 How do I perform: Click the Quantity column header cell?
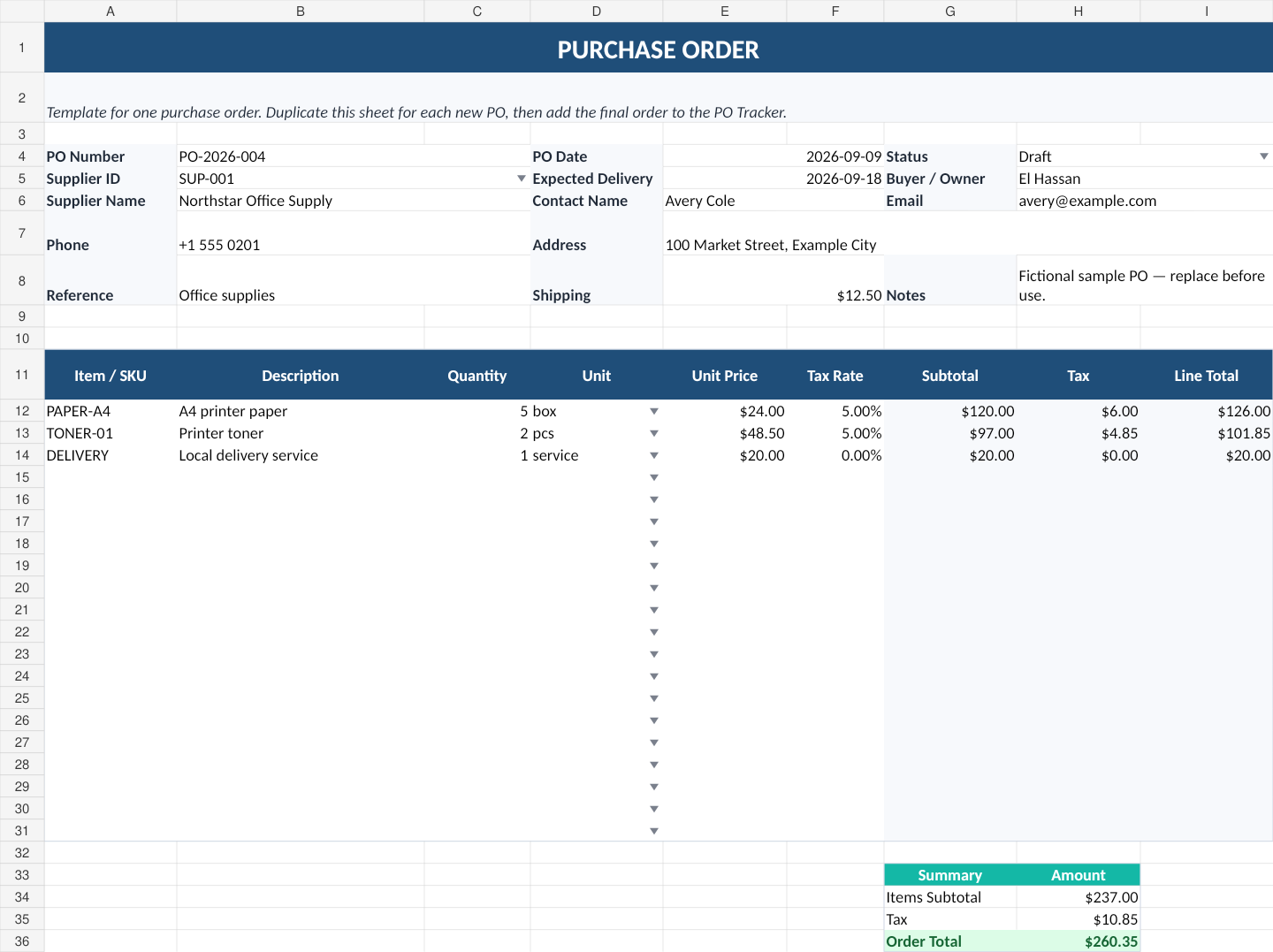tap(477, 375)
